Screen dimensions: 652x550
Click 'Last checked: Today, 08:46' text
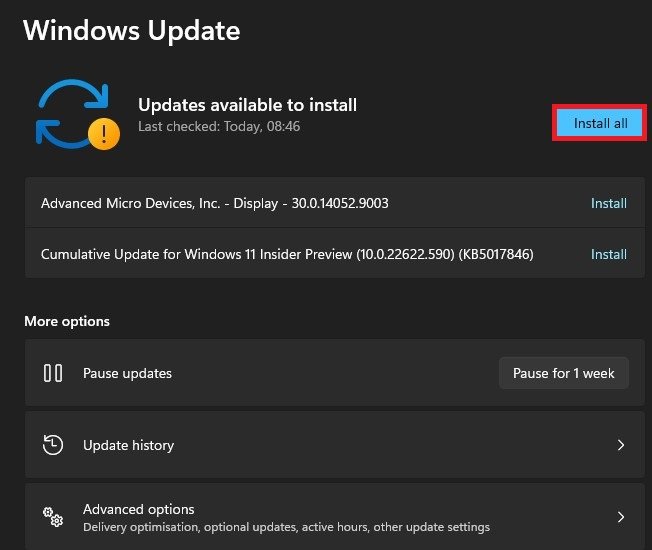(219, 126)
